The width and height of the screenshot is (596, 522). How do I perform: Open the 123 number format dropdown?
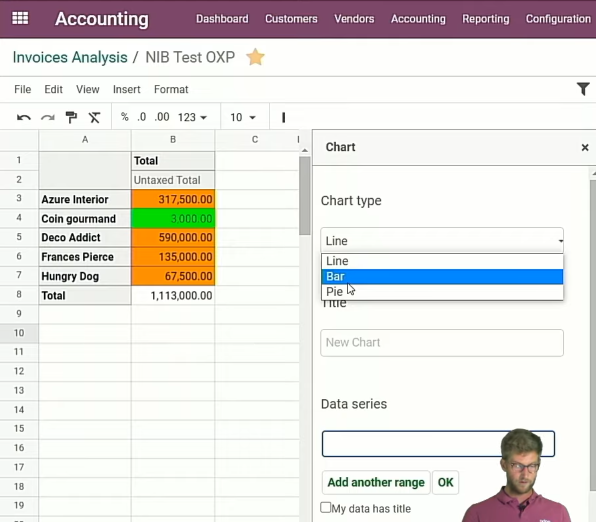tap(192, 117)
